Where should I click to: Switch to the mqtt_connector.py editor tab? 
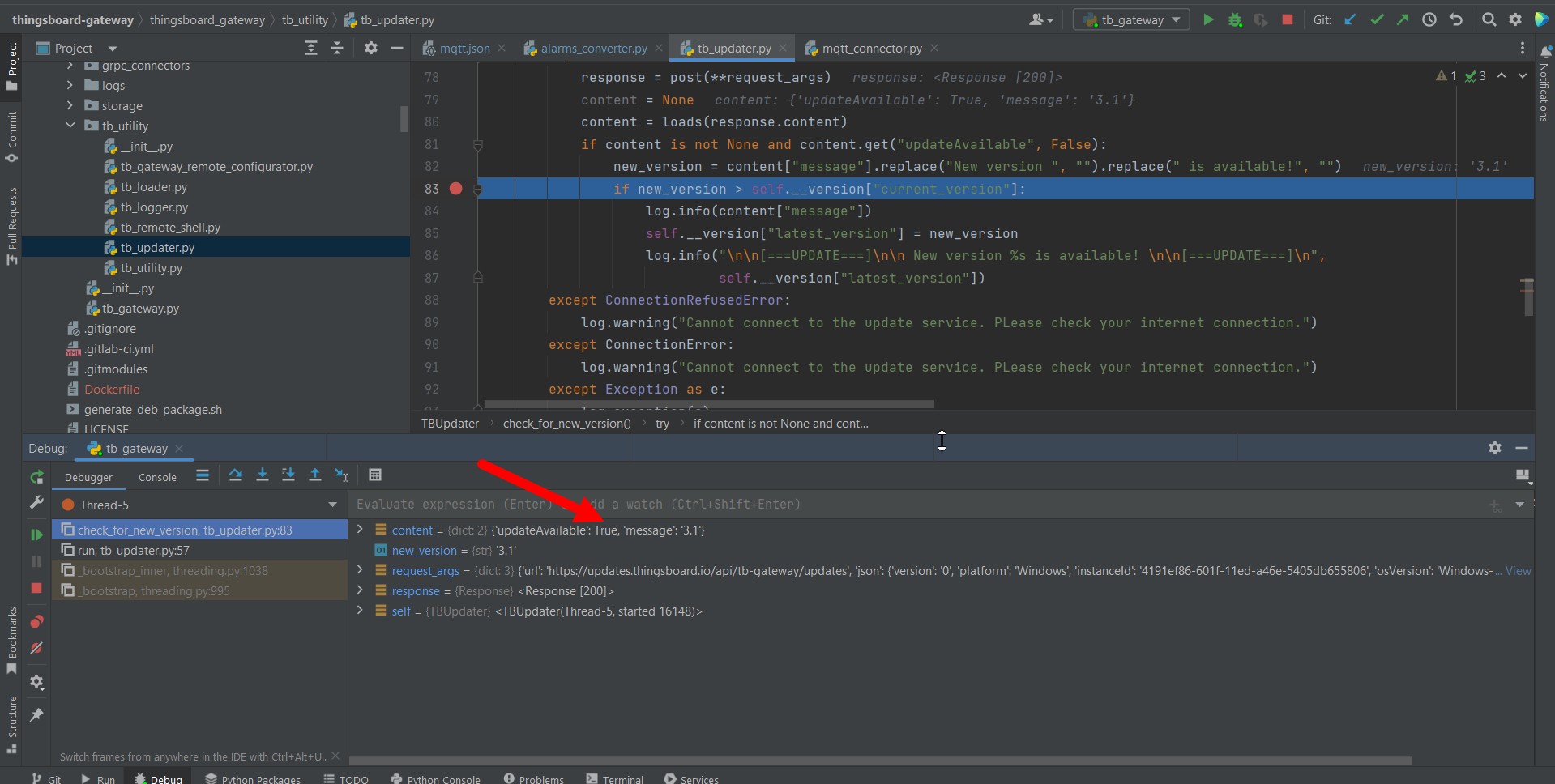[871, 49]
